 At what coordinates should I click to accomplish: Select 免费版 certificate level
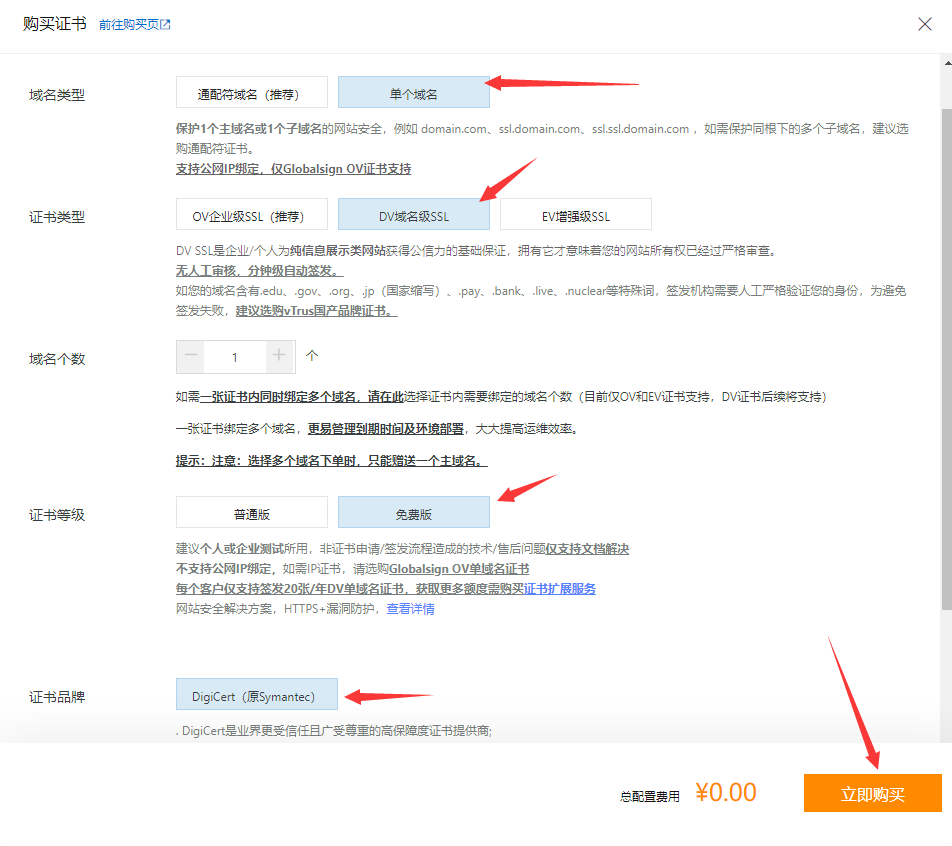(x=413, y=513)
